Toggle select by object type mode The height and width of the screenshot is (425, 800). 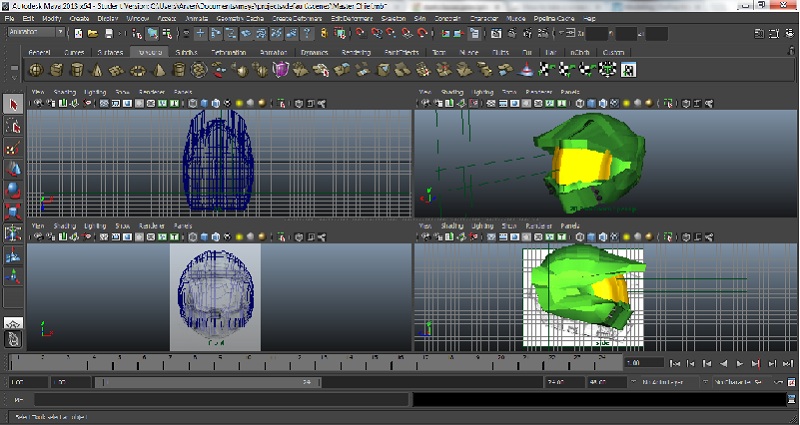(x=153, y=34)
